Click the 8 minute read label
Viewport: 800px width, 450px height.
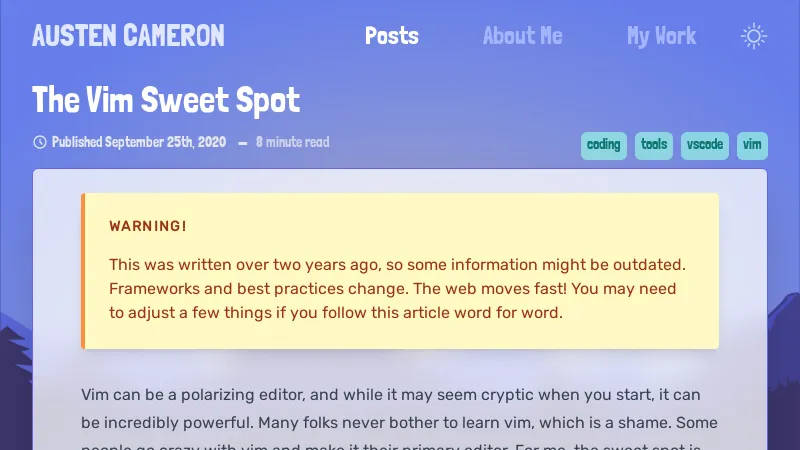tap(292, 142)
